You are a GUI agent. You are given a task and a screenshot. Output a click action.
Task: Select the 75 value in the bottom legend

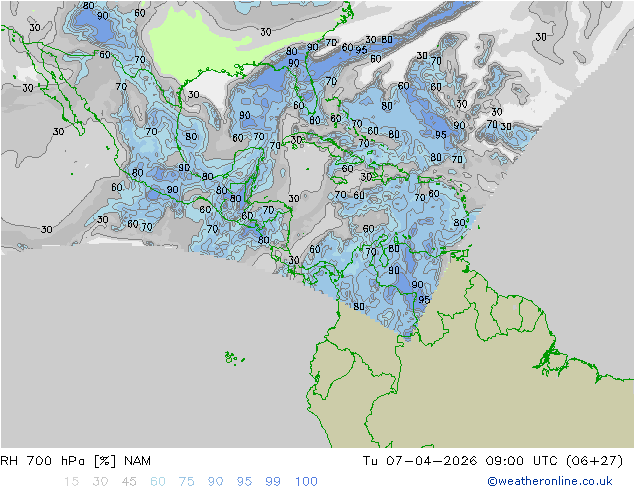pos(186,482)
